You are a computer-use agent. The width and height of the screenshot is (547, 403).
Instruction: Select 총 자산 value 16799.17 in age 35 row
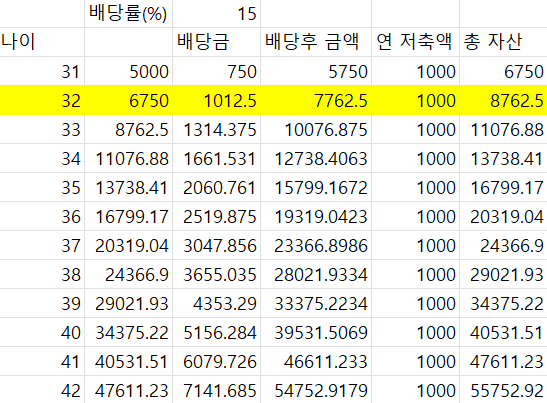(x=503, y=187)
